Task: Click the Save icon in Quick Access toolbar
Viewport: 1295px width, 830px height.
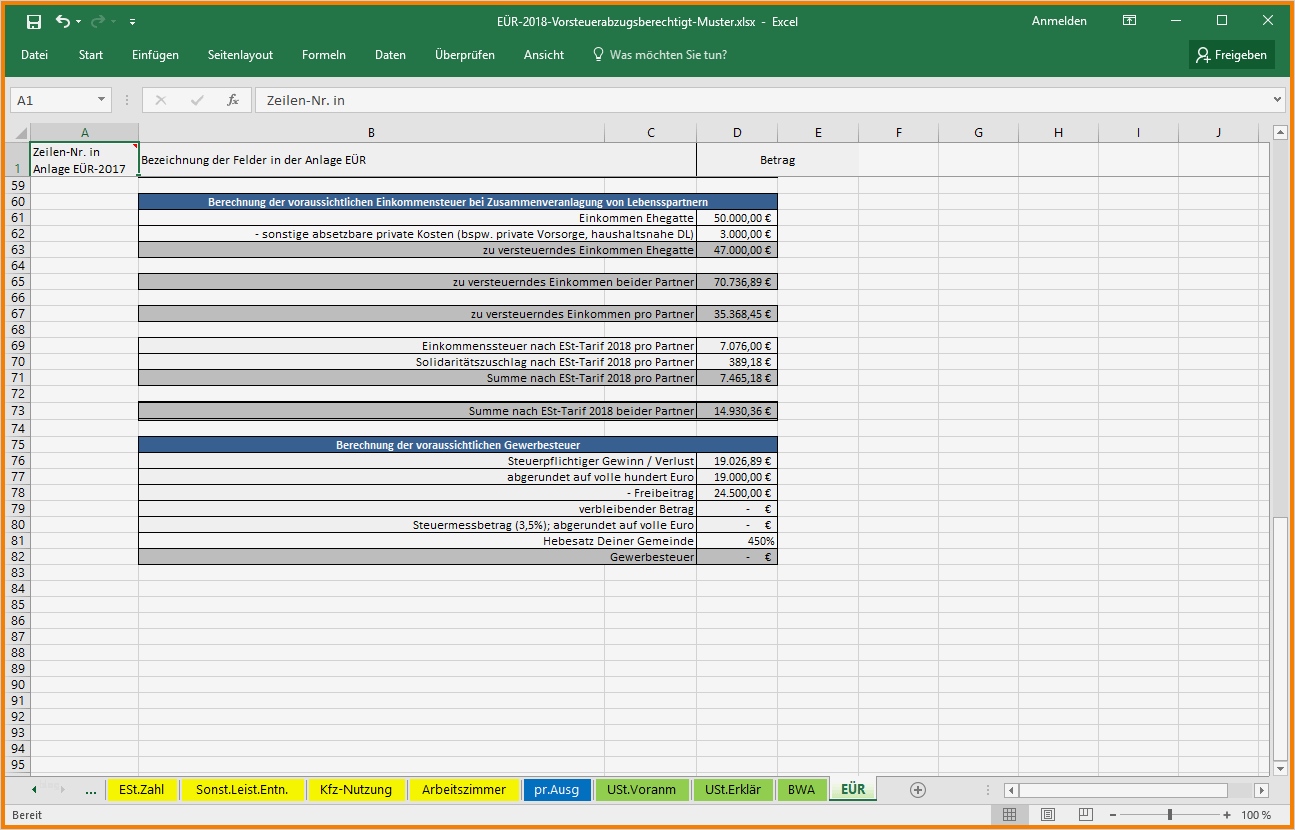Action: click(x=33, y=20)
